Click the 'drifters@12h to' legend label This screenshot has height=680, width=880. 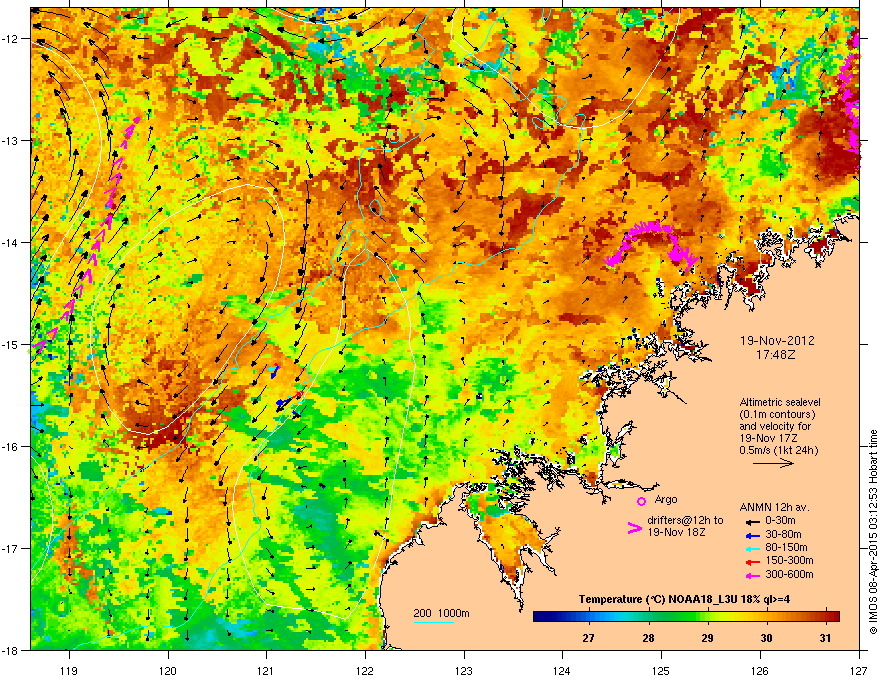click(685, 520)
